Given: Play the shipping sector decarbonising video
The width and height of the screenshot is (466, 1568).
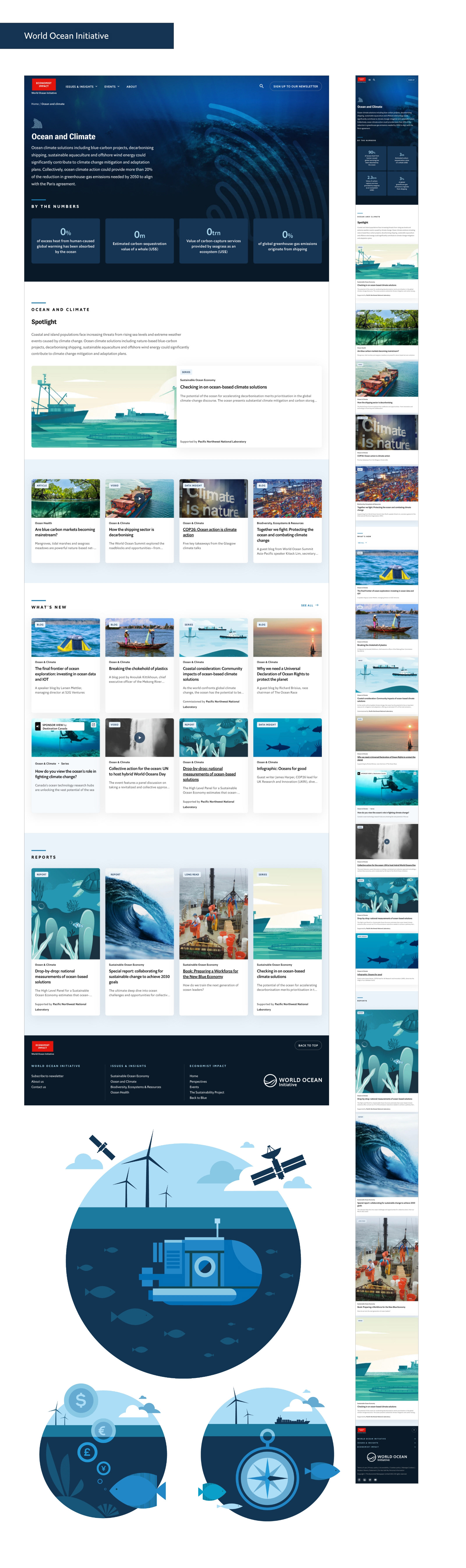Looking at the screenshot, I should pos(139,498).
